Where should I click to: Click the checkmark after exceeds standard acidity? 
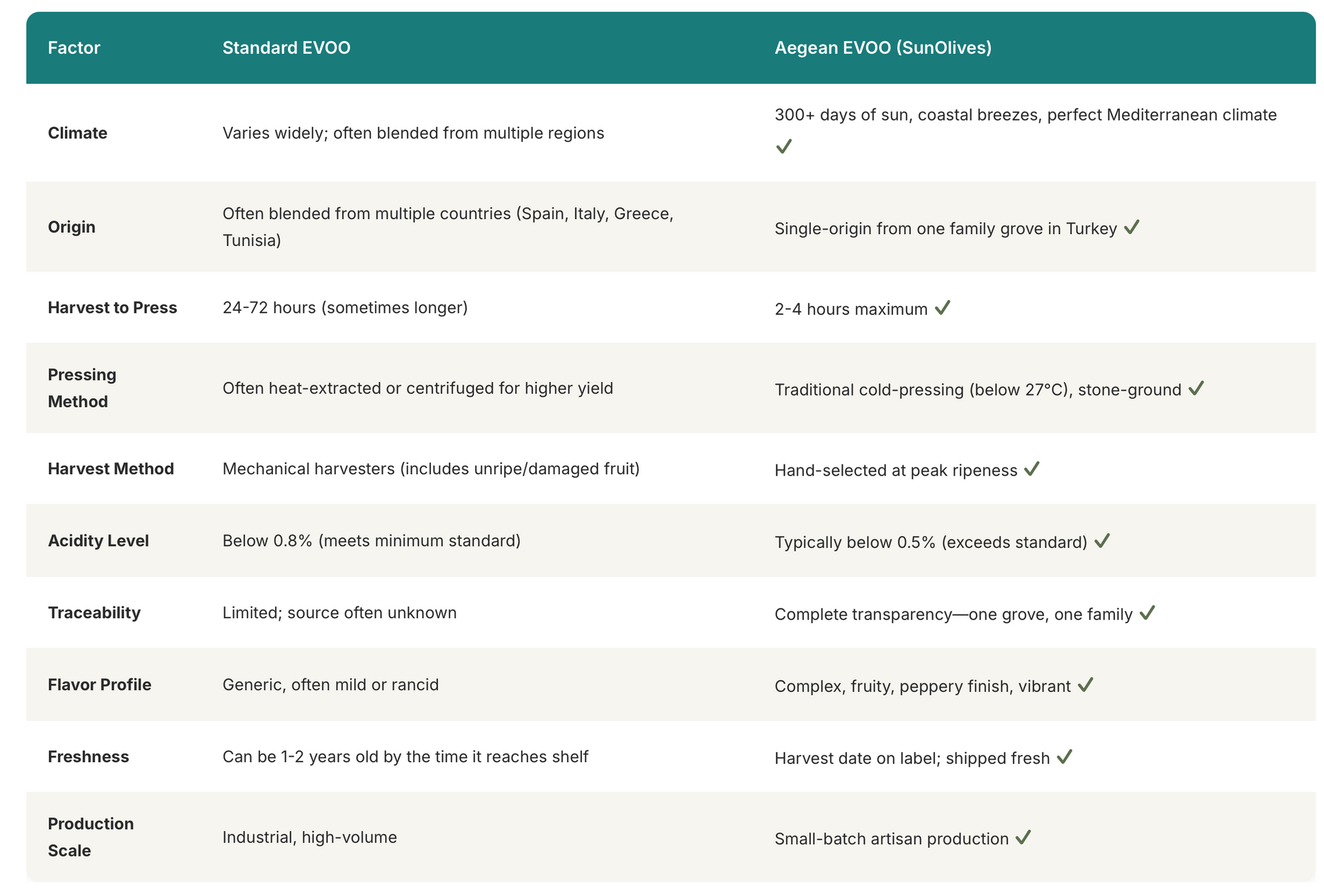pos(1102,541)
